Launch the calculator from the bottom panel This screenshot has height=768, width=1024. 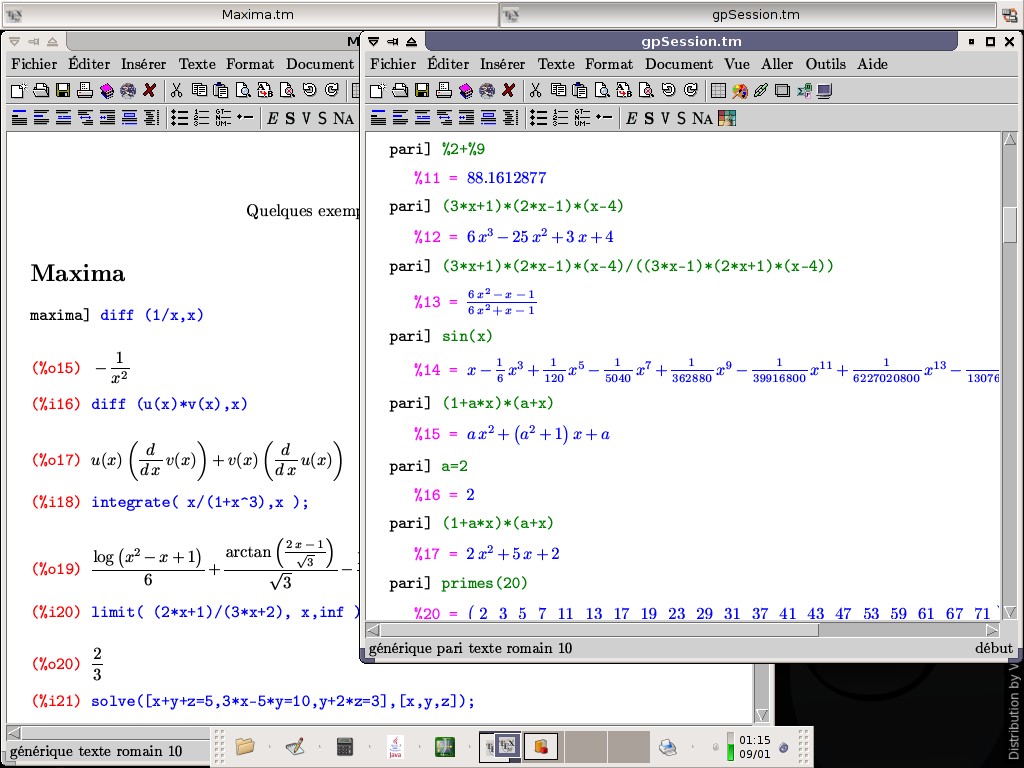click(x=345, y=746)
